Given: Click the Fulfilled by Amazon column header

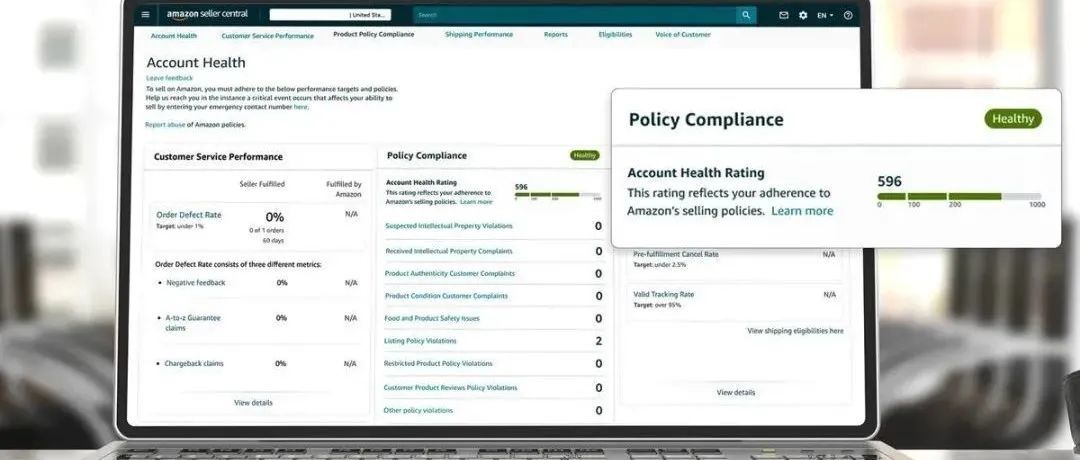Looking at the screenshot, I should (x=344, y=189).
